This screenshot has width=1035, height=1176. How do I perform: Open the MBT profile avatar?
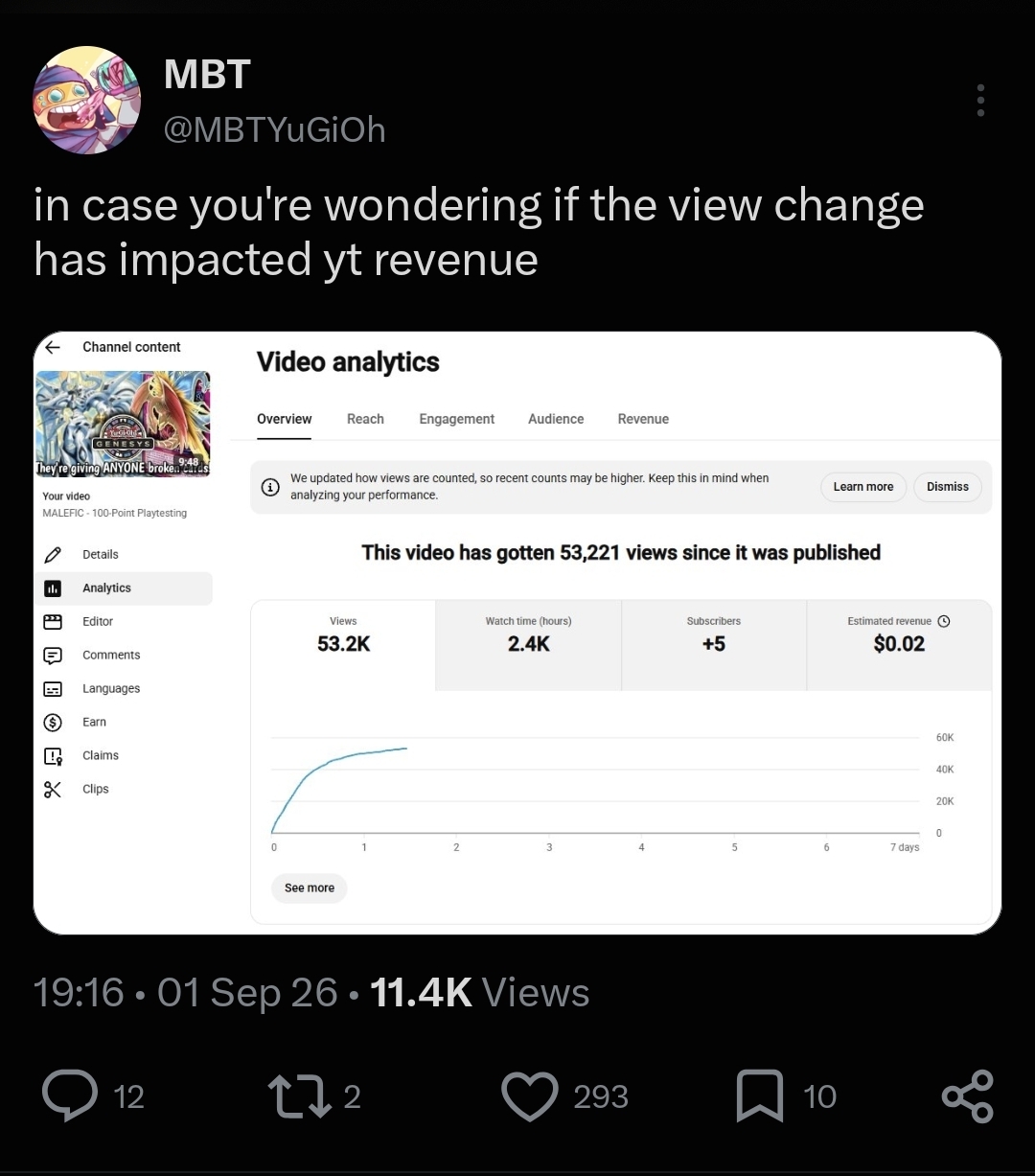coord(87,100)
